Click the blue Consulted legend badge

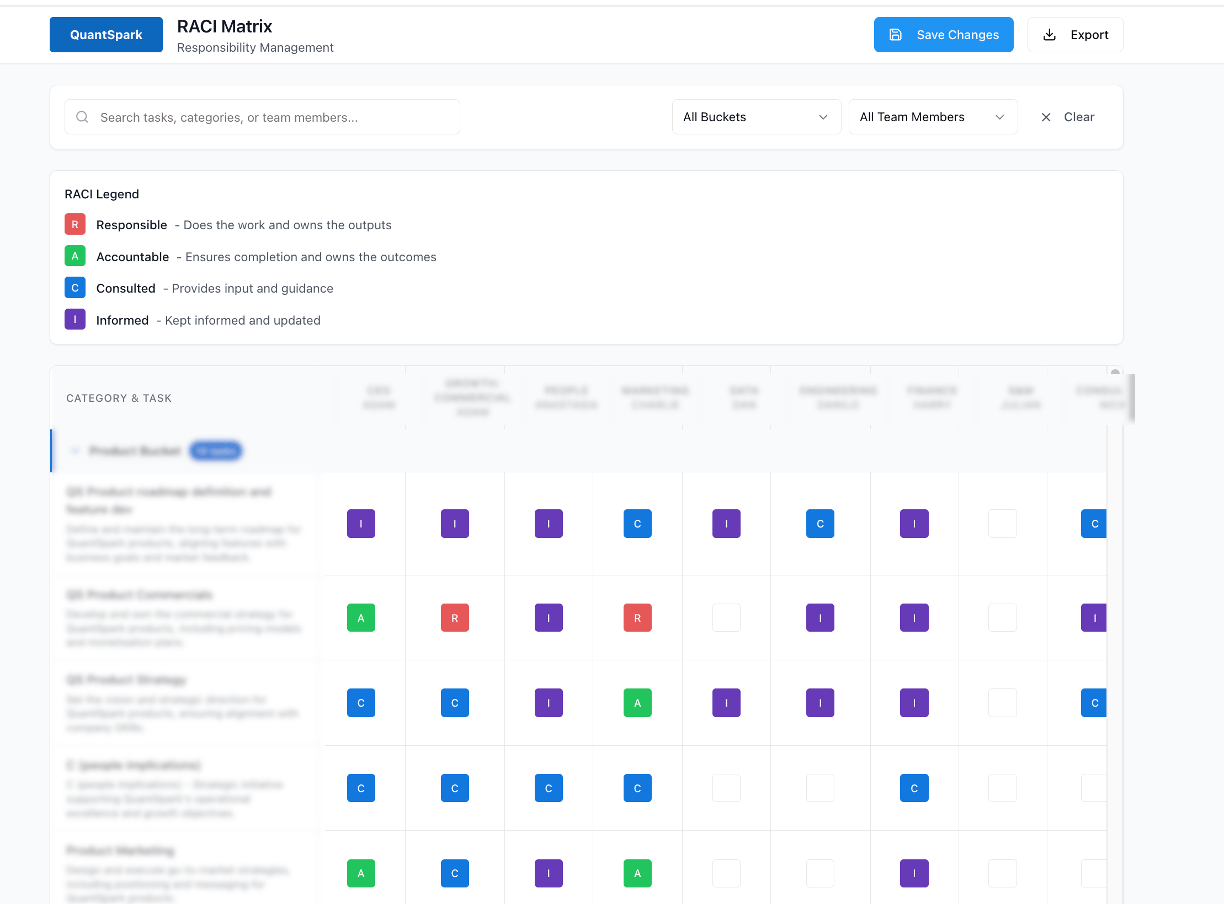[x=75, y=288]
